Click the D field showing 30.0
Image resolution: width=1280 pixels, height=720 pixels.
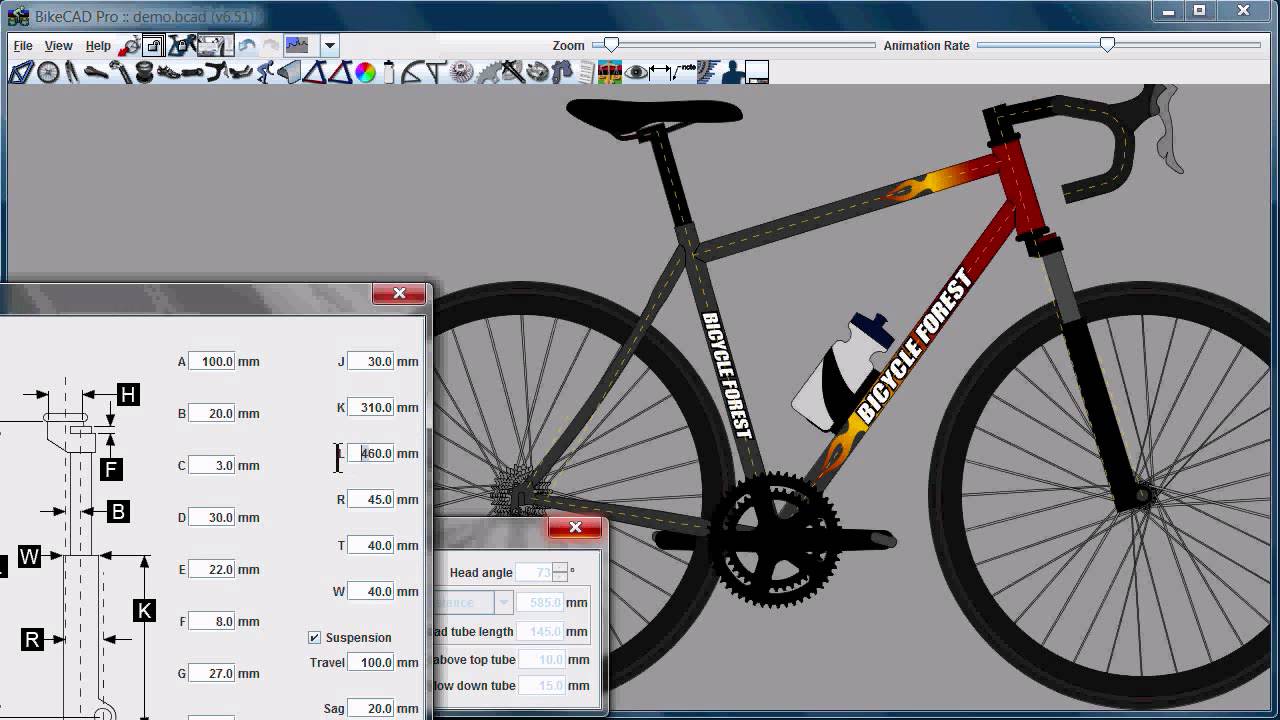pos(212,517)
